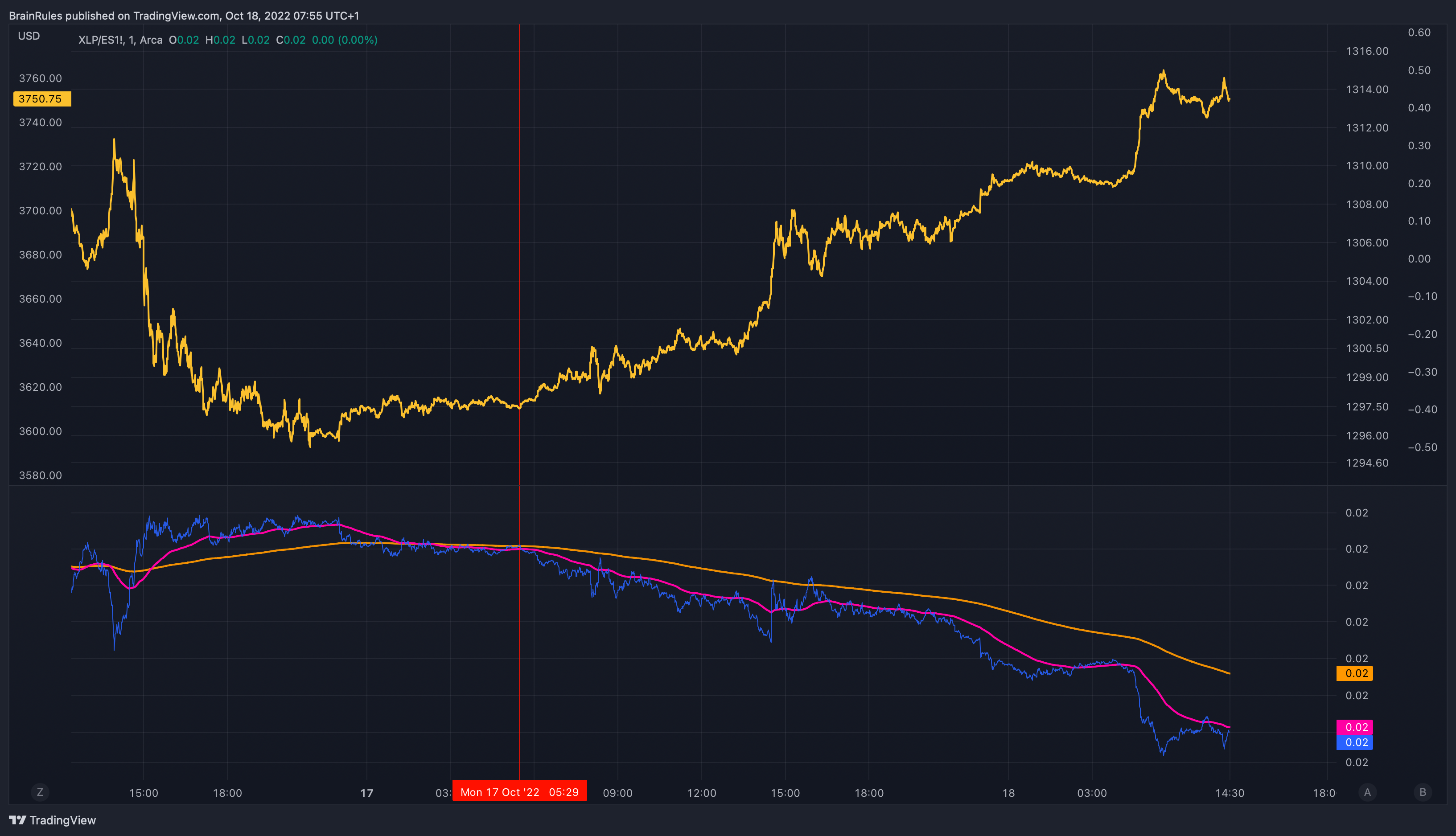This screenshot has width=1456, height=836.
Task: Click the 1304.00 right scale label
Action: tap(1367, 281)
